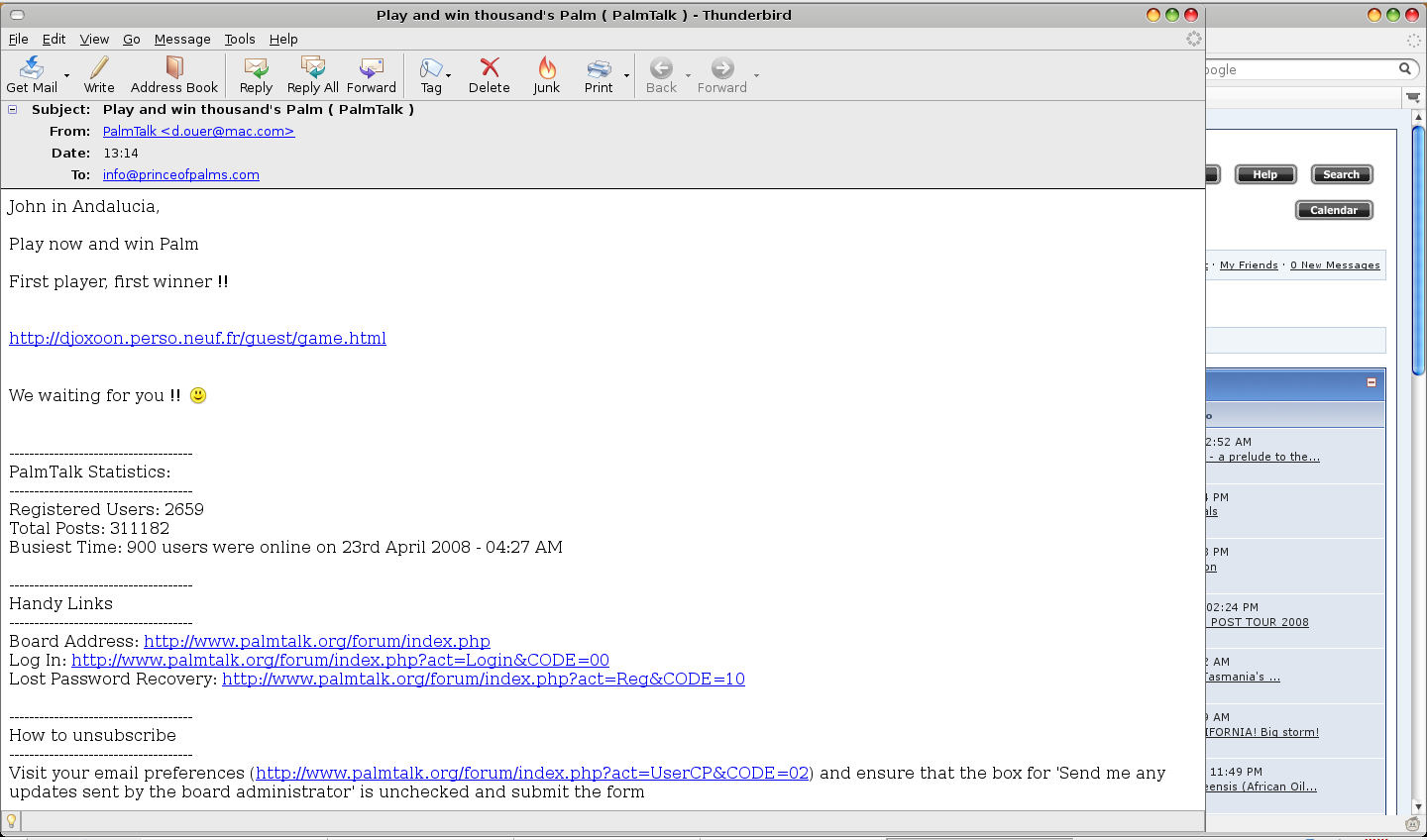
Task: Click the sender PalmTalk <d.ouer@mac.com> link
Action: tap(198, 131)
